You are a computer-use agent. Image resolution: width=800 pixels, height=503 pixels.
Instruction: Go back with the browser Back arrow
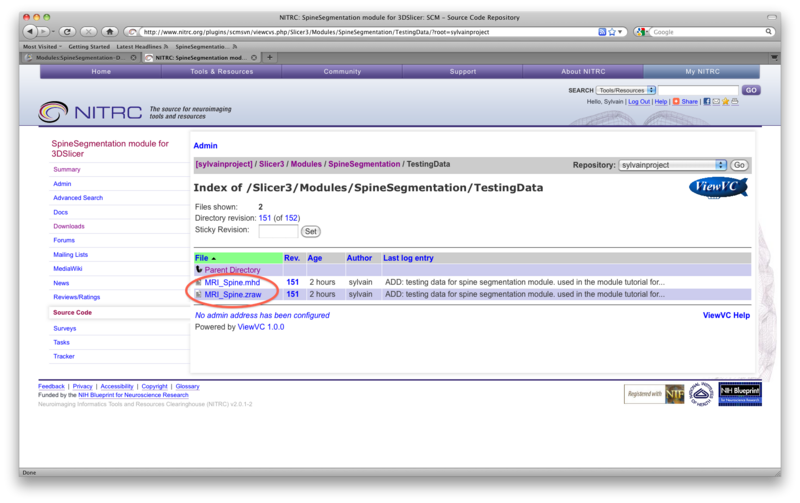[30, 32]
